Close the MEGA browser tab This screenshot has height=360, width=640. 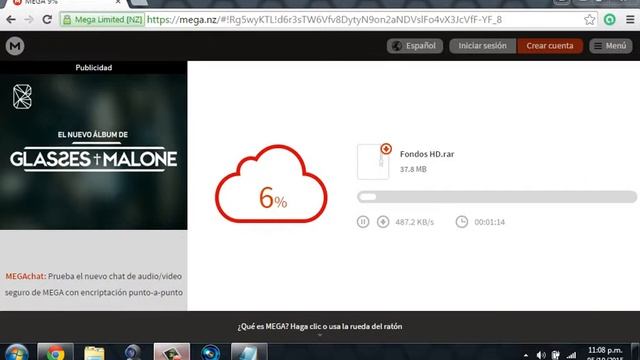[x=118, y=2]
